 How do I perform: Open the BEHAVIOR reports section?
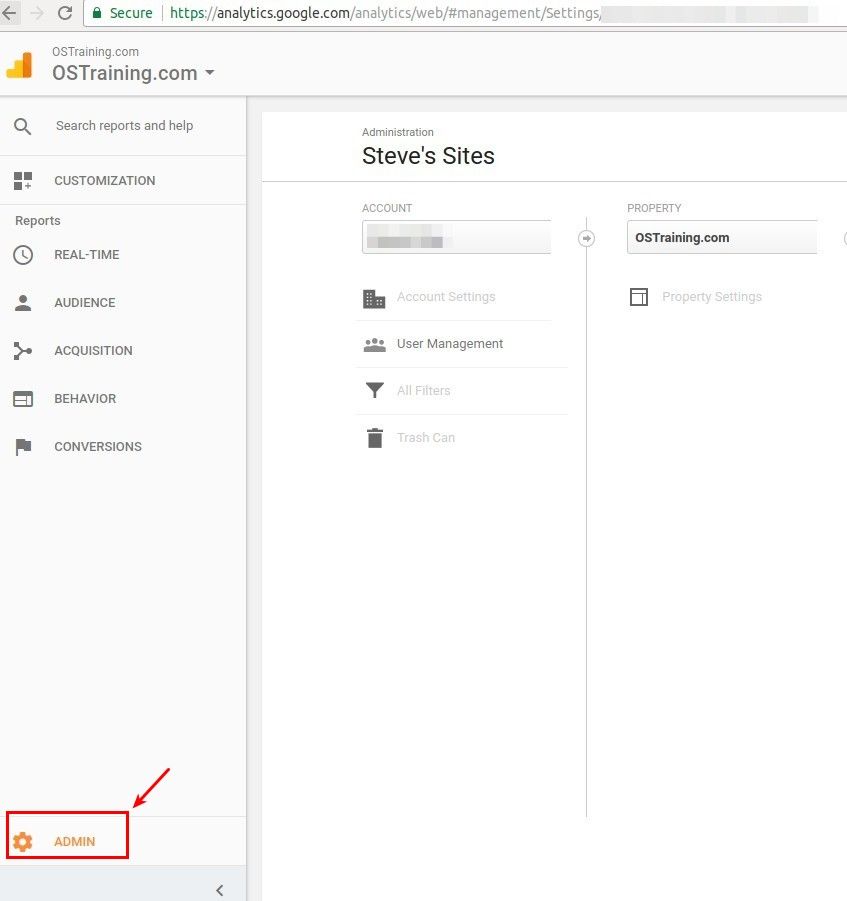(85, 399)
